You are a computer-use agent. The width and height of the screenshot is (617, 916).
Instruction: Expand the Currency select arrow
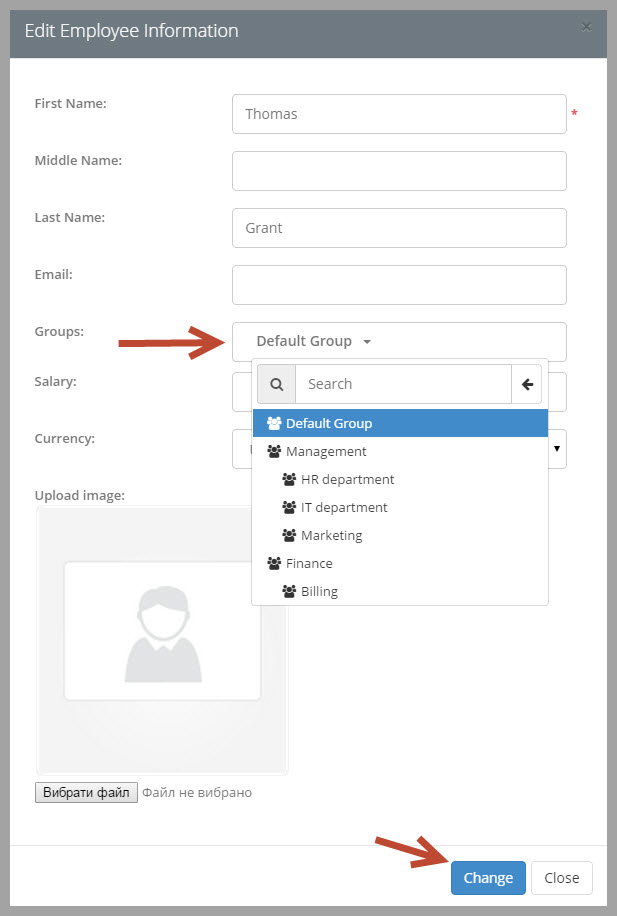(557, 449)
